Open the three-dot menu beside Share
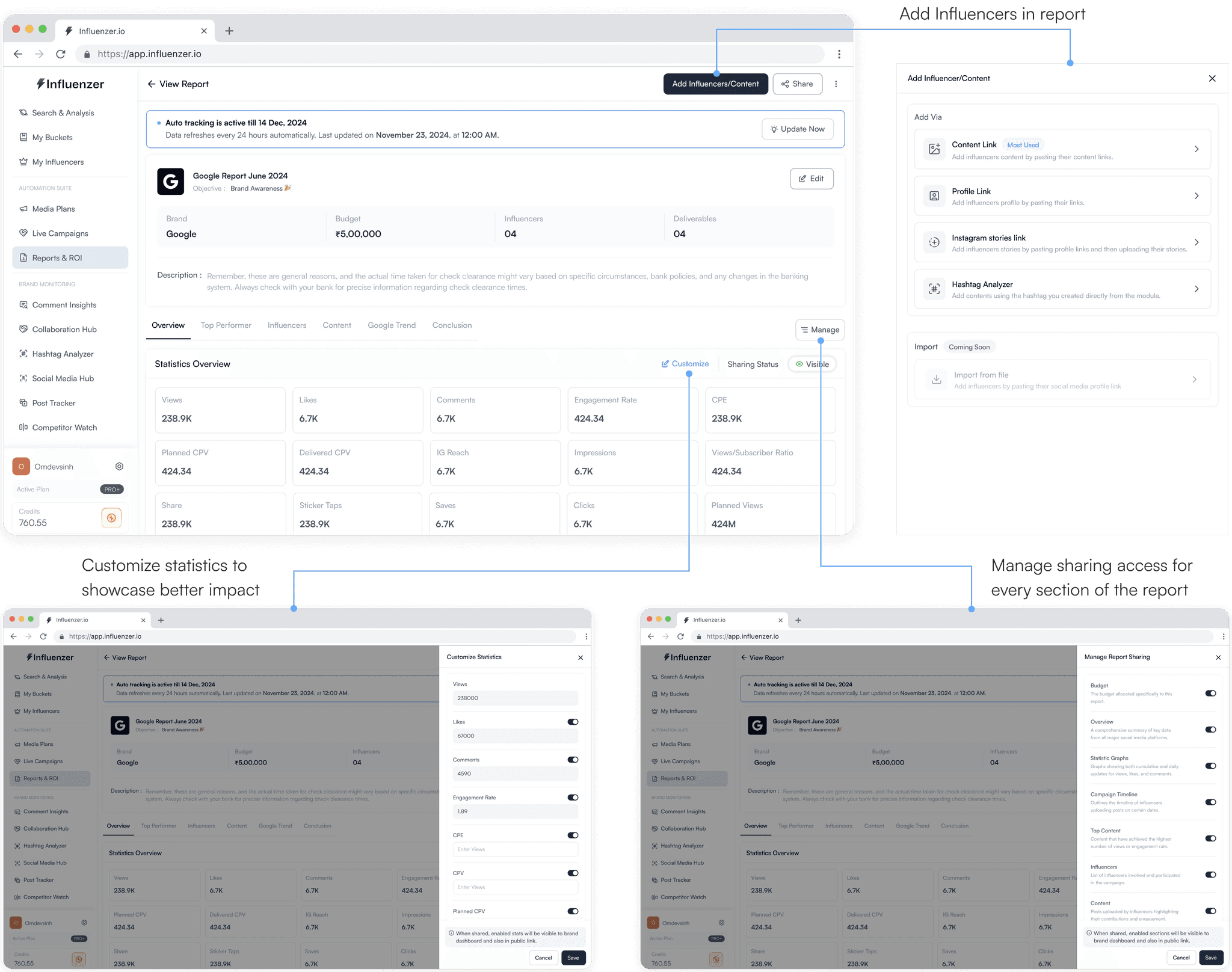1232x972 pixels. pos(836,84)
